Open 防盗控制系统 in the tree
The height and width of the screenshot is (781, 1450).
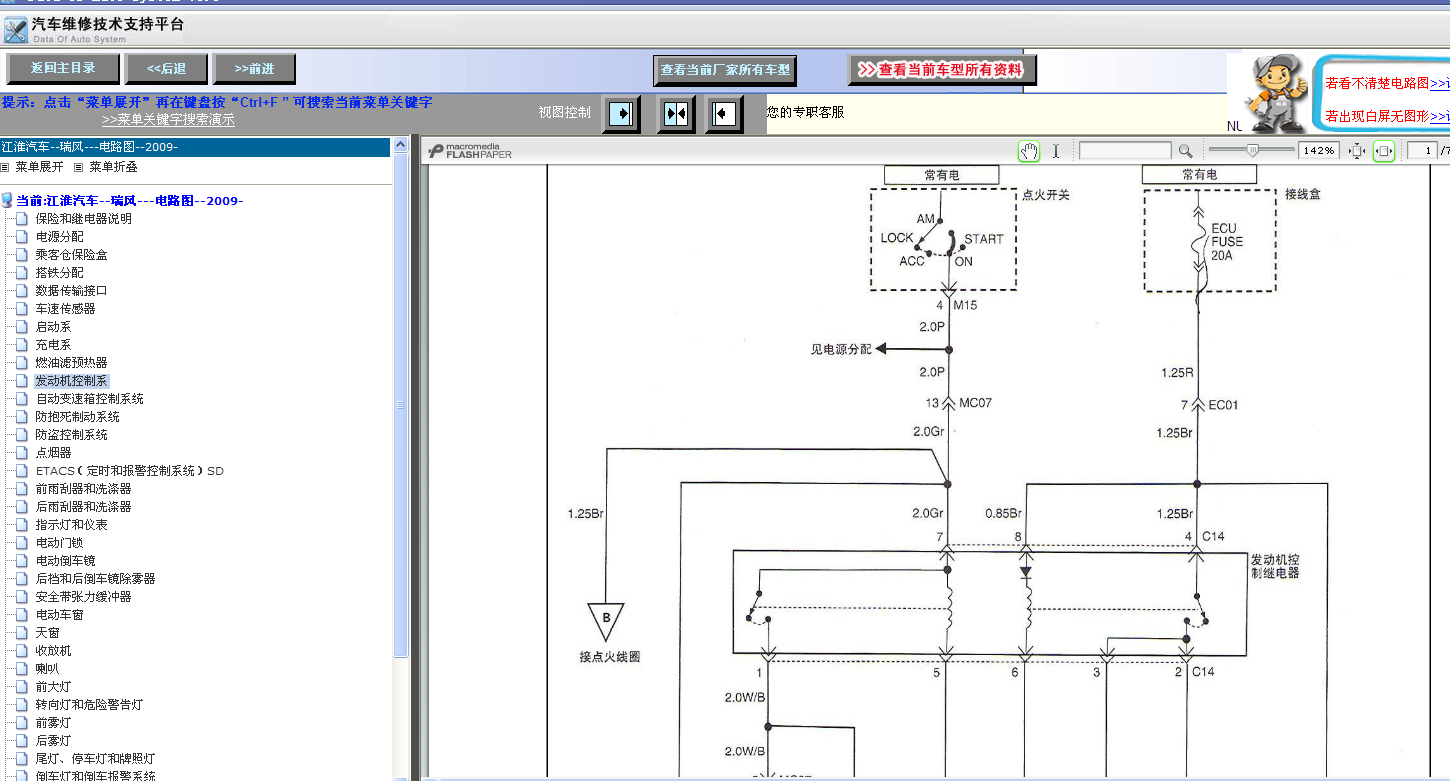(72, 435)
